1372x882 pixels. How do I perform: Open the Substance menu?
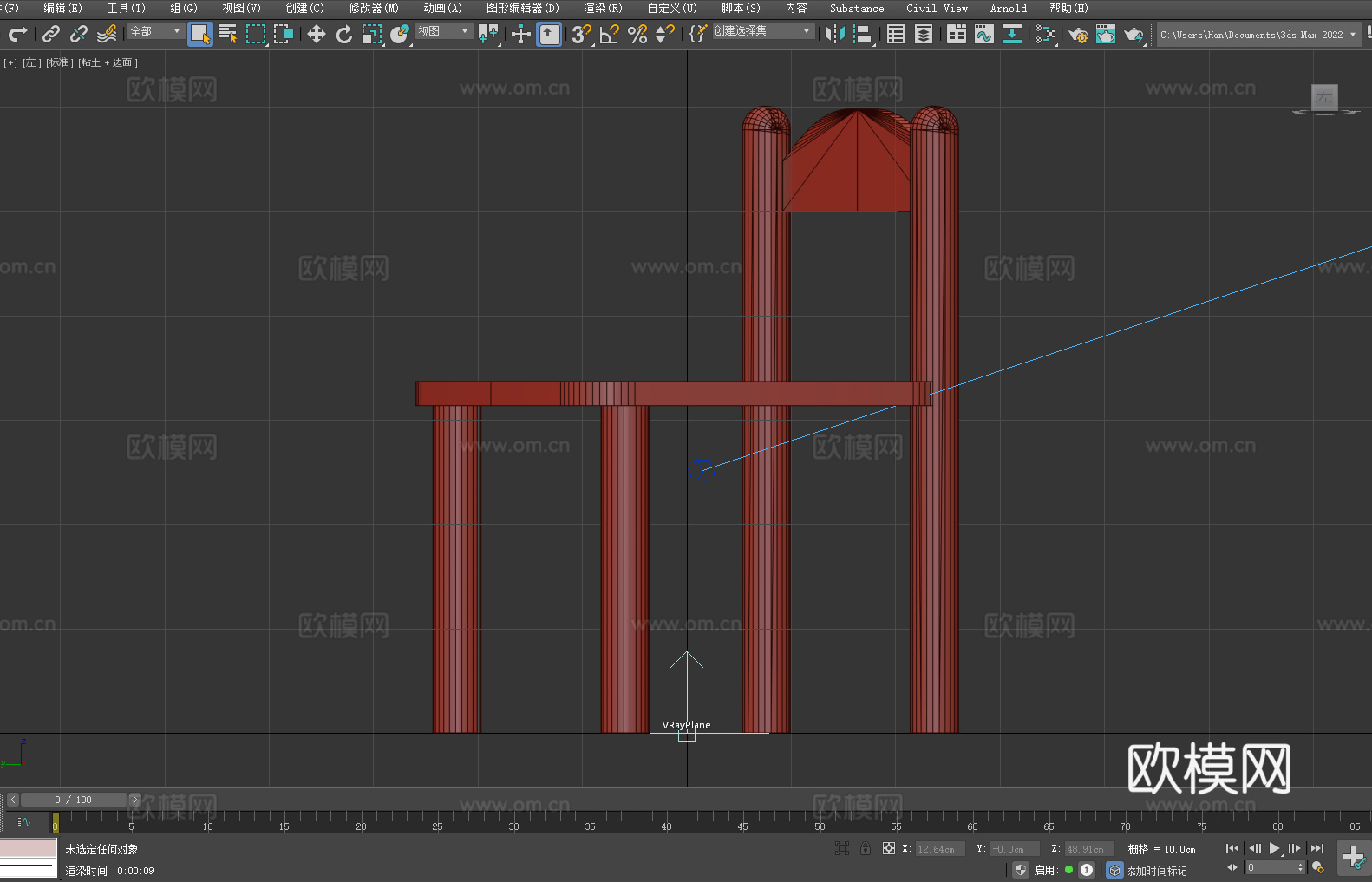click(857, 8)
